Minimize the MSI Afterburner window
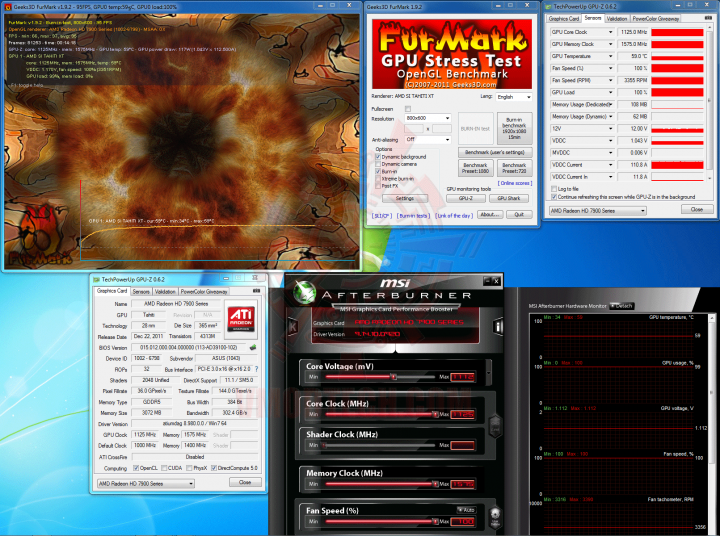The image size is (720, 536). click(x=487, y=281)
